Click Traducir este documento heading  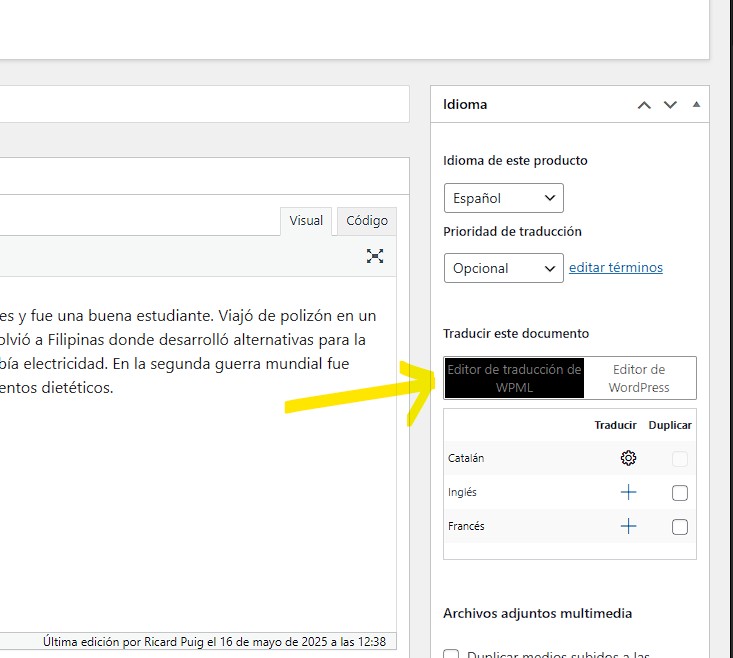(516, 333)
